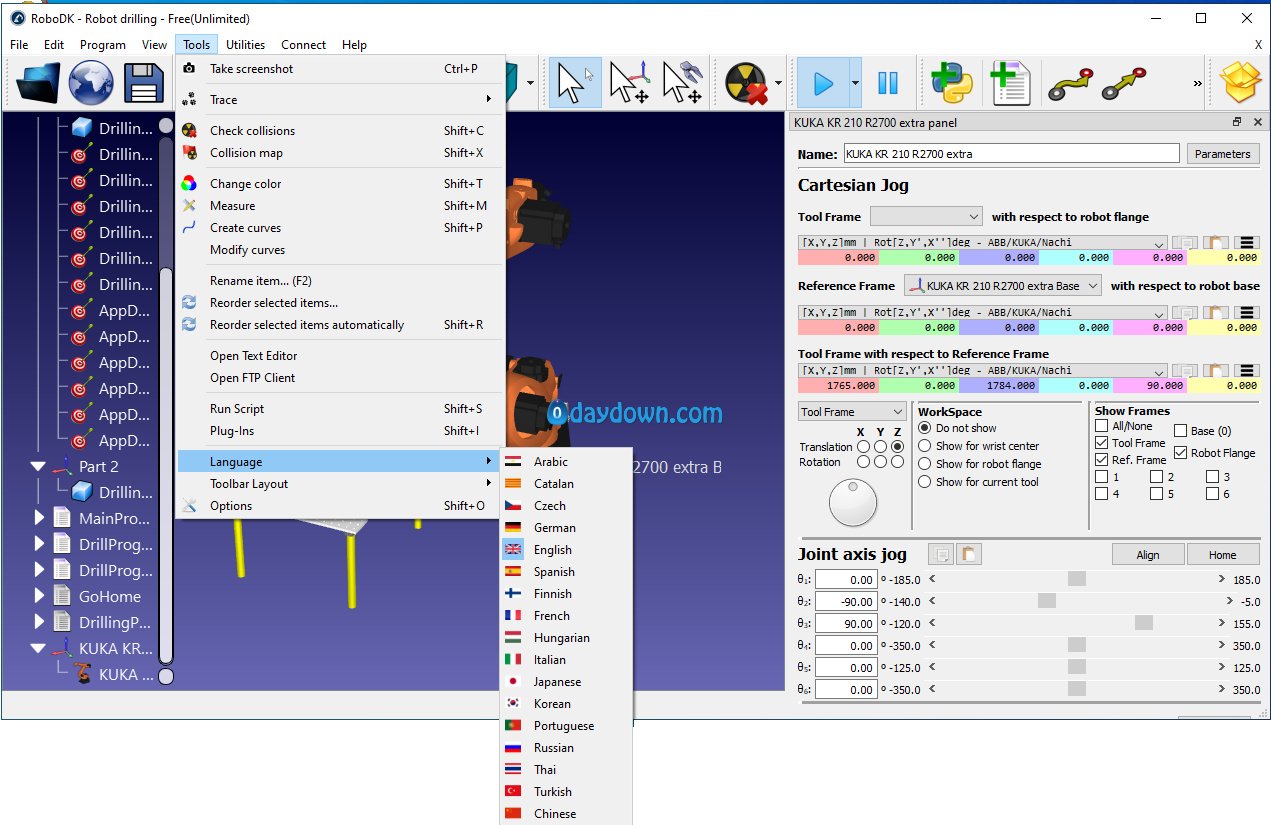The image size is (1271, 825).
Task: Uncheck the Robot Flange checkbox
Action: [1180, 453]
